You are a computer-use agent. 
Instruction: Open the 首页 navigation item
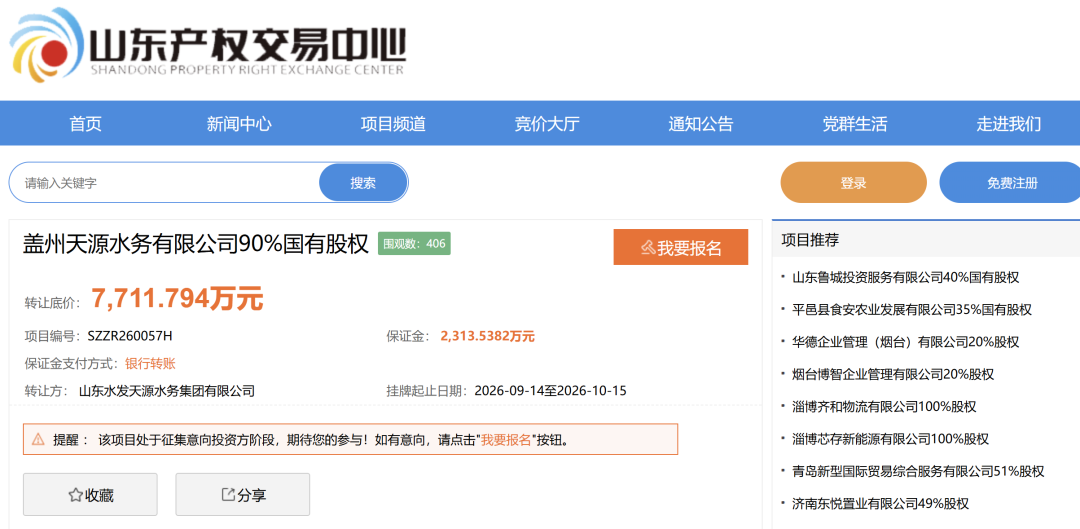[85, 124]
